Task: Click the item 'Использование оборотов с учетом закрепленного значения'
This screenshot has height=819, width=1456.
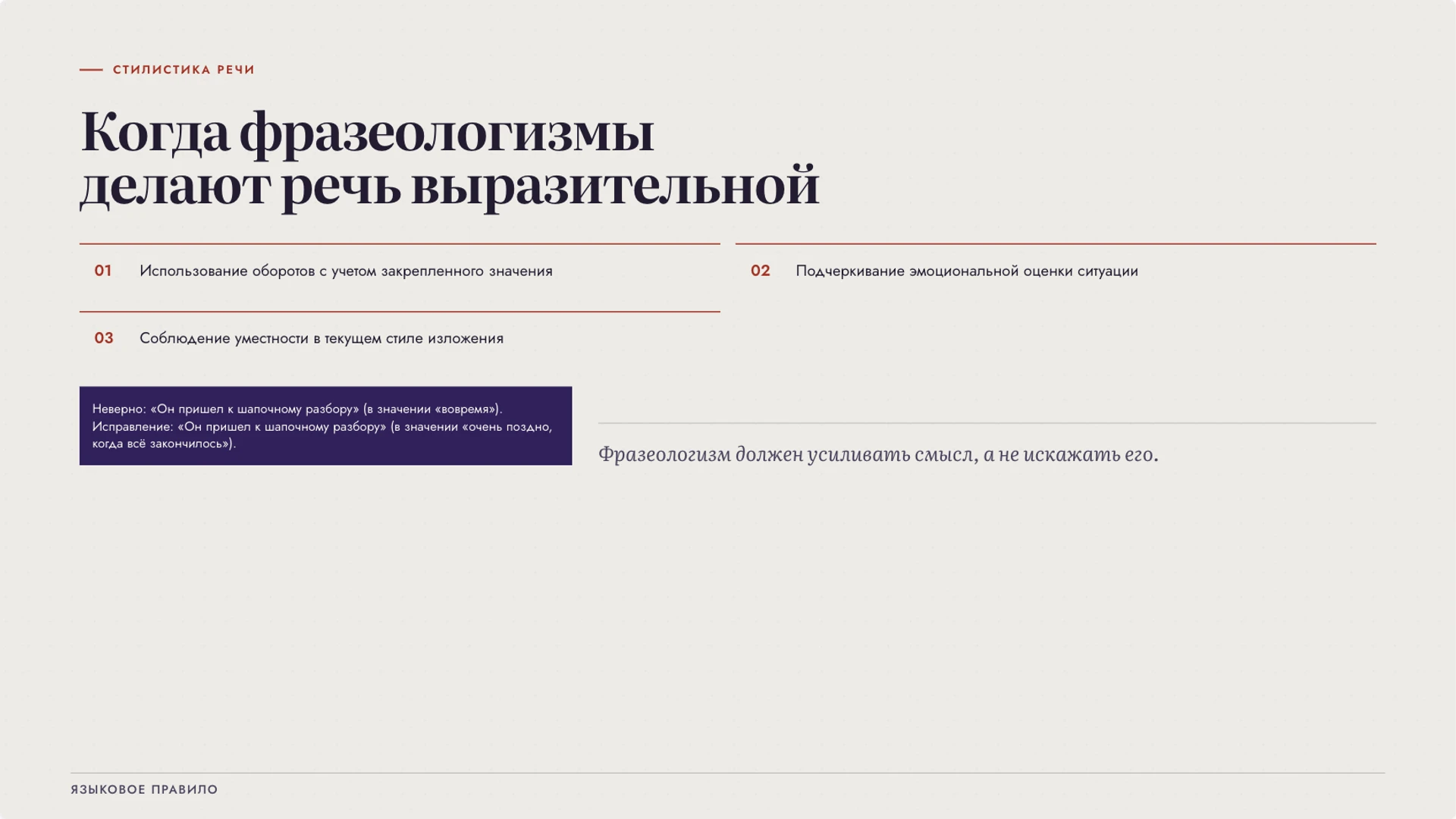Action: pos(346,271)
